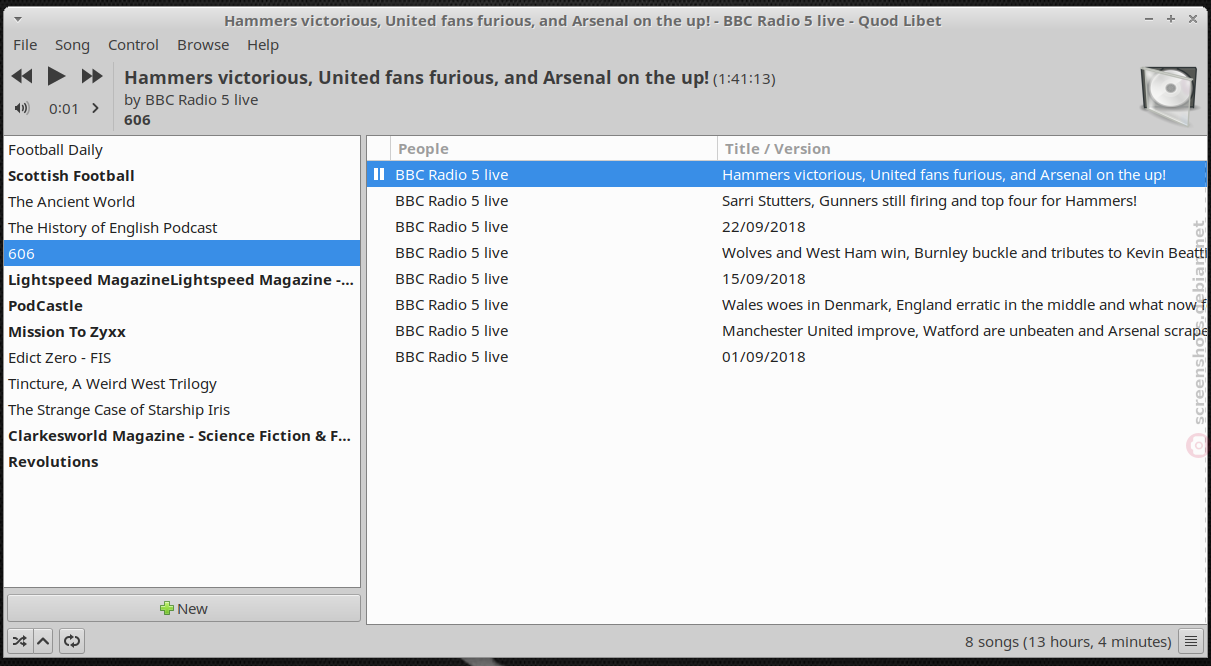The width and height of the screenshot is (1211, 666).
Task: Select the PodCastle feed
Action: coord(182,306)
